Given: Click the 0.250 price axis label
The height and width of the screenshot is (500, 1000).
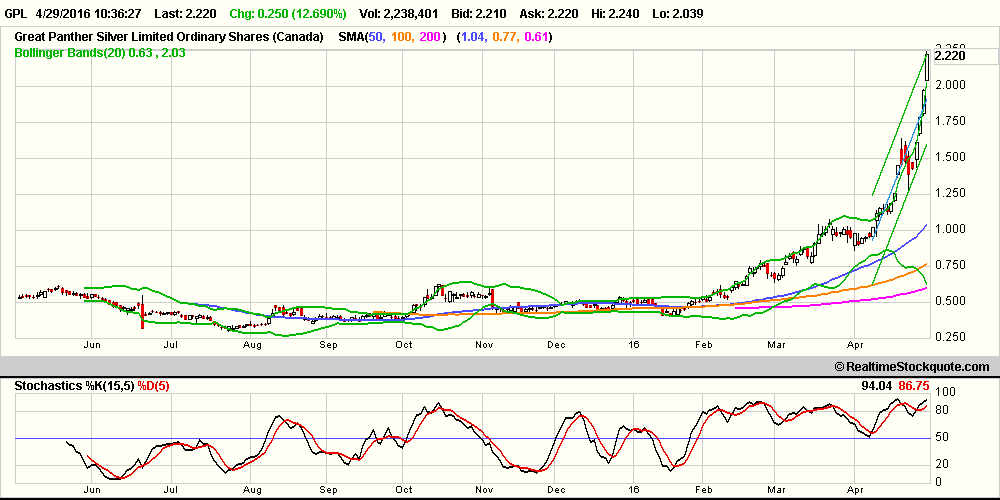Looking at the screenshot, I should (x=949, y=337).
